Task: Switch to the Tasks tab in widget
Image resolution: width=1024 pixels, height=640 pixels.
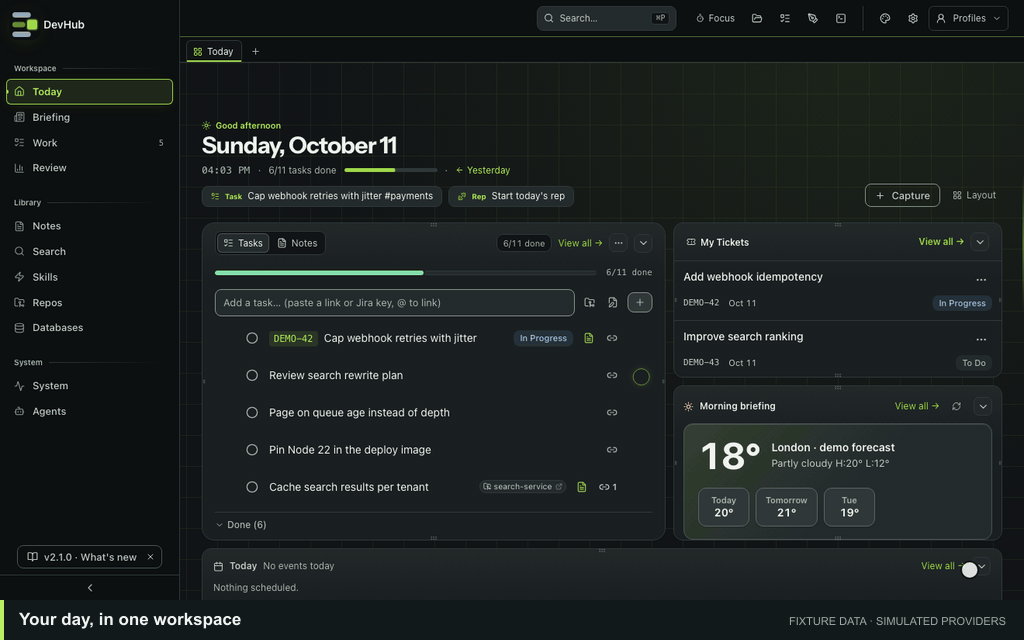Action: click(x=243, y=243)
